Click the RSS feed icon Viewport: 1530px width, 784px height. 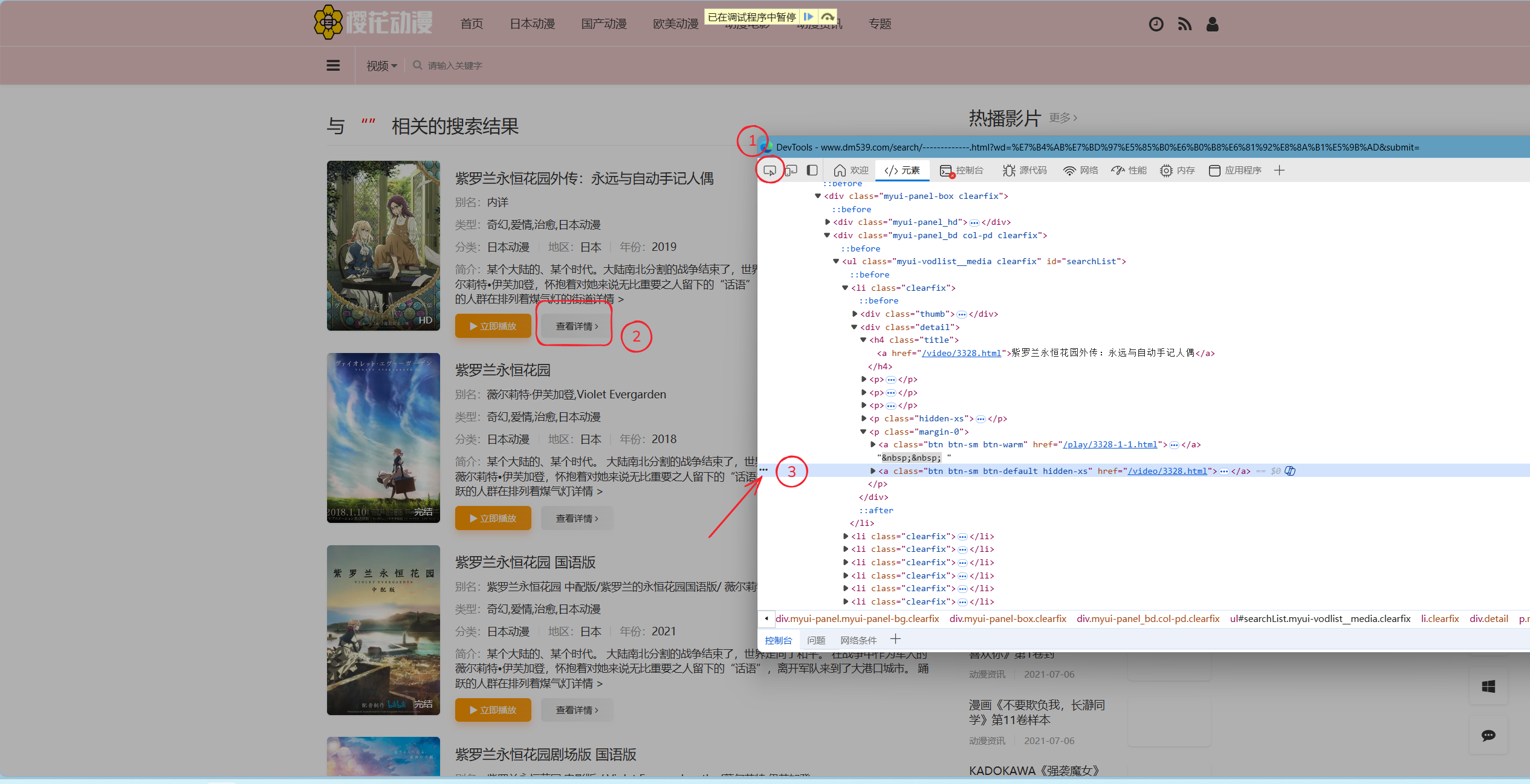click(x=1184, y=24)
